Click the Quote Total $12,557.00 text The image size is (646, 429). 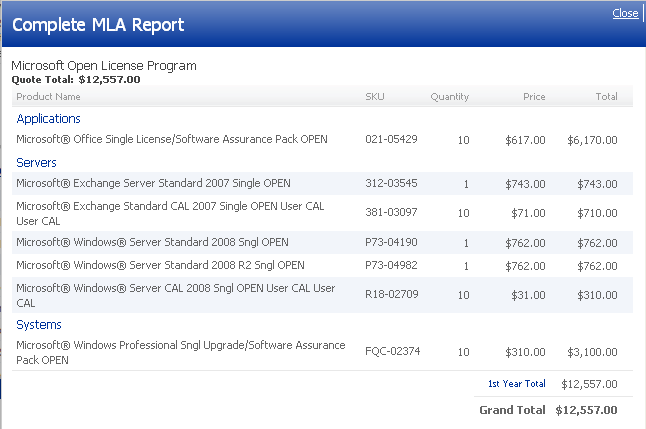pyautogui.click(x=76, y=80)
